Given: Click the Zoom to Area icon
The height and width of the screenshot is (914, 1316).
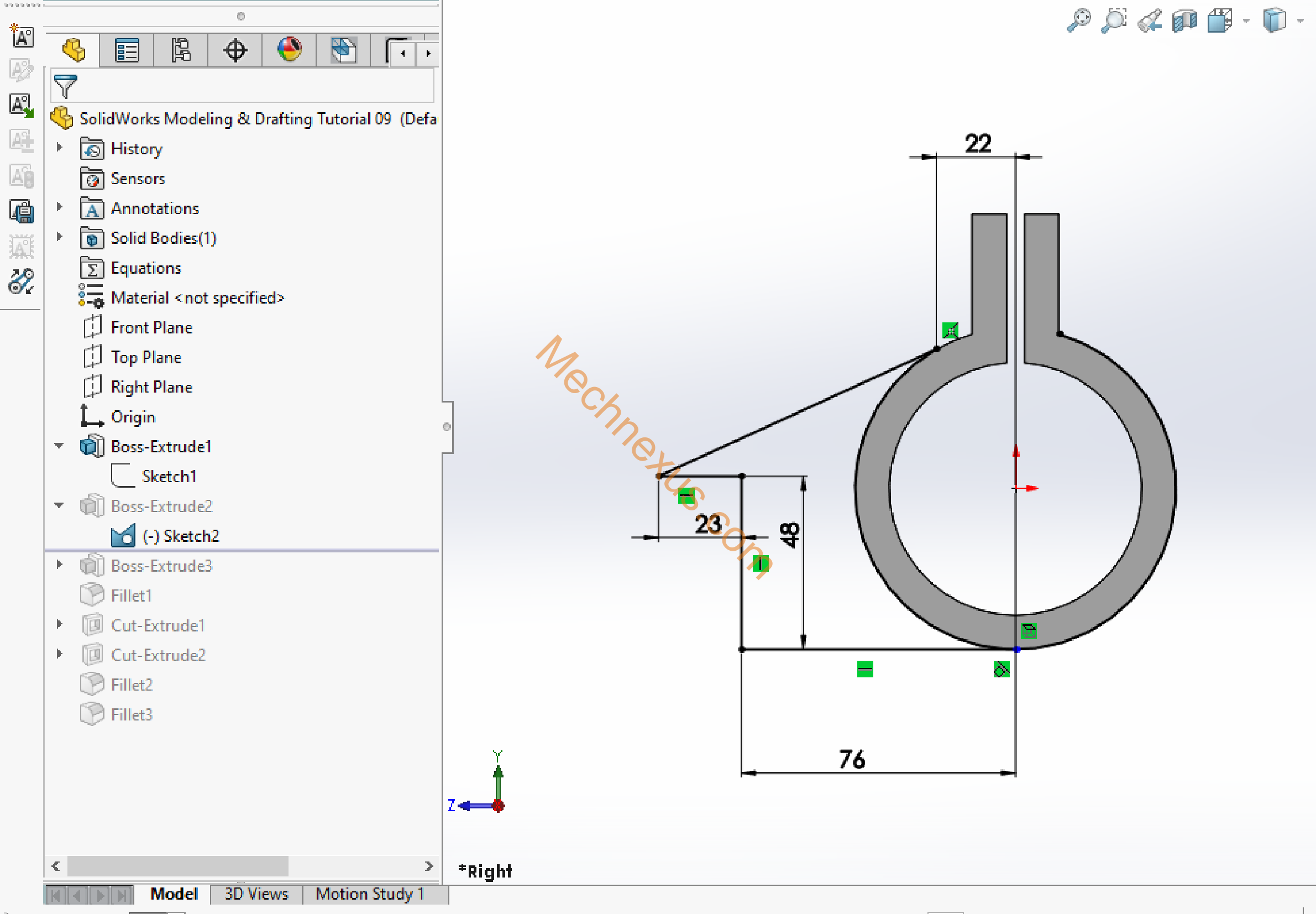Looking at the screenshot, I should 1114,20.
